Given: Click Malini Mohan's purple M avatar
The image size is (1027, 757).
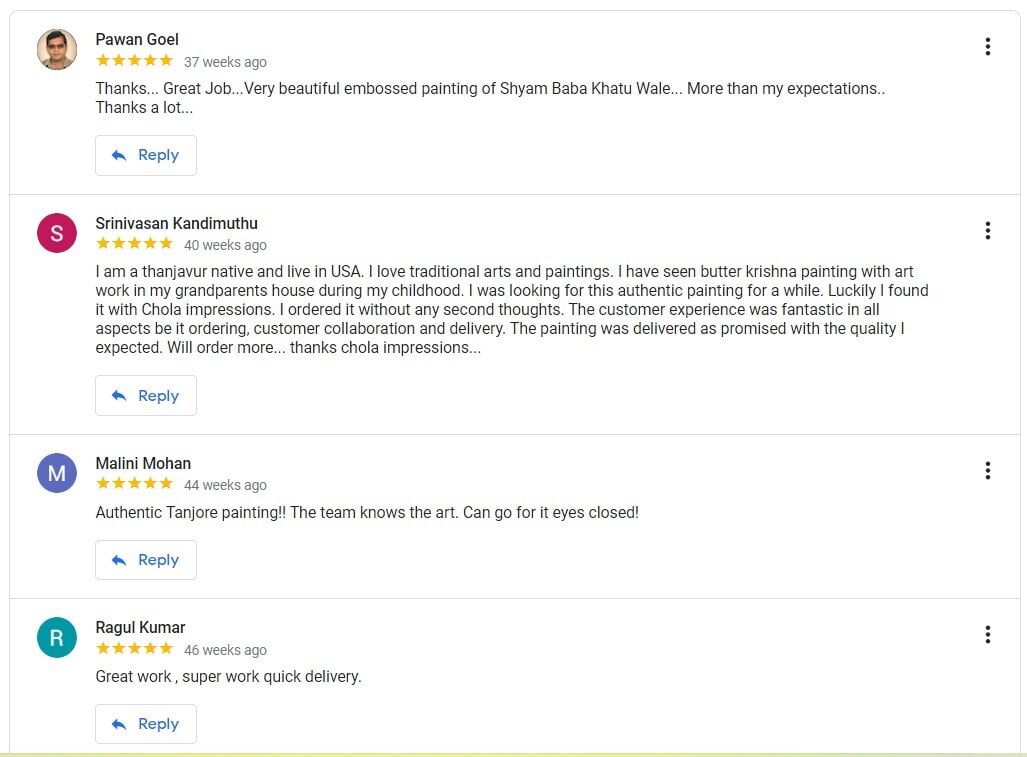Looking at the screenshot, I should [57, 473].
